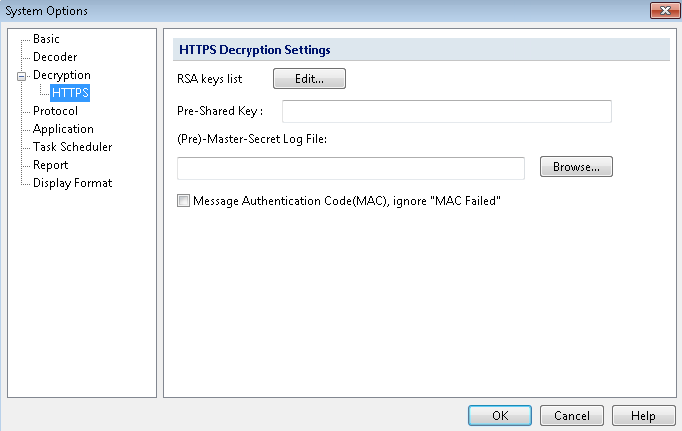682x431 pixels.
Task: Click the "Pre-Shared Key :" label
Action: point(220,111)
